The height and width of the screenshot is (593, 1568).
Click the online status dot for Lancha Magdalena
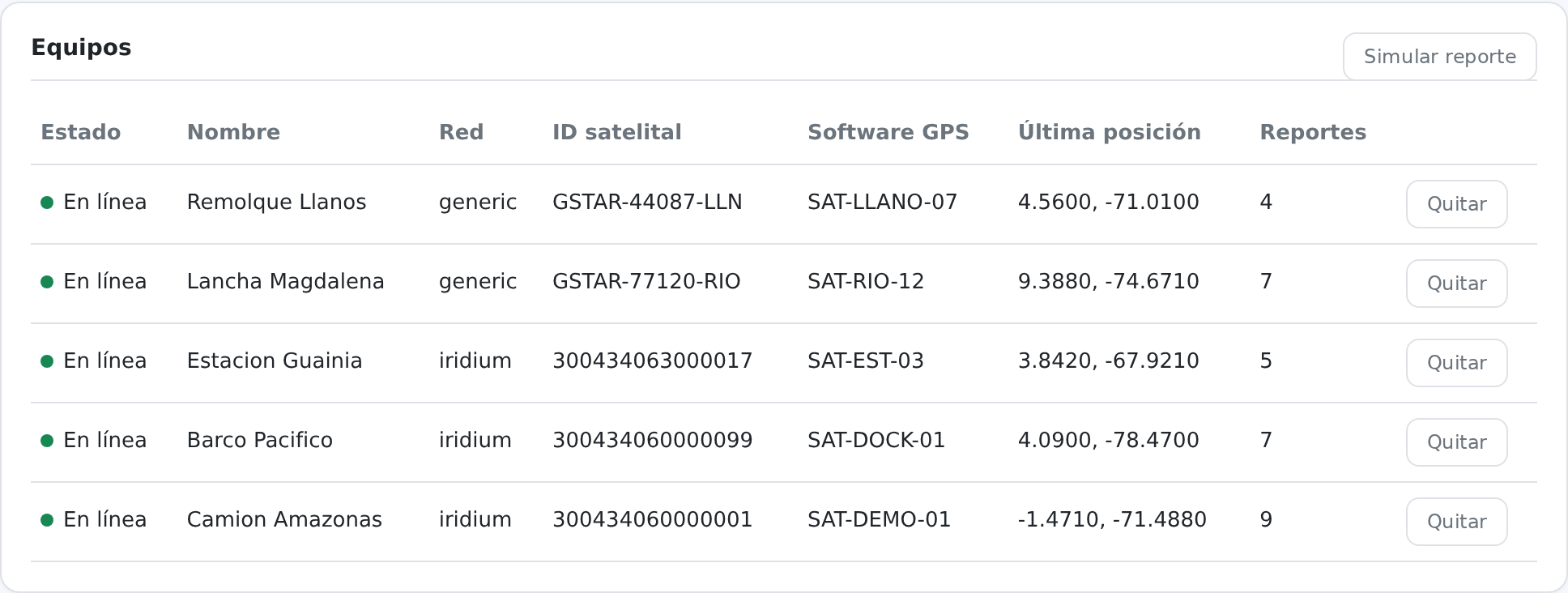coord(47,282)
